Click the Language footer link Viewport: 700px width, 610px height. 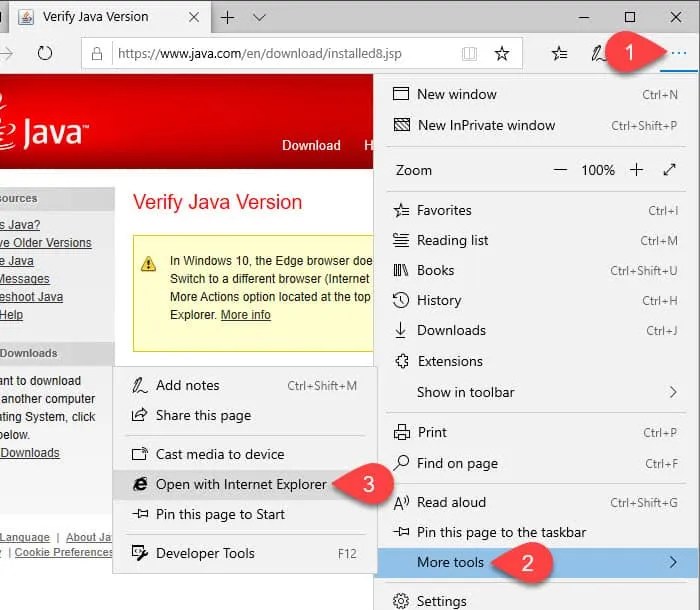click(x=25, y=537)
